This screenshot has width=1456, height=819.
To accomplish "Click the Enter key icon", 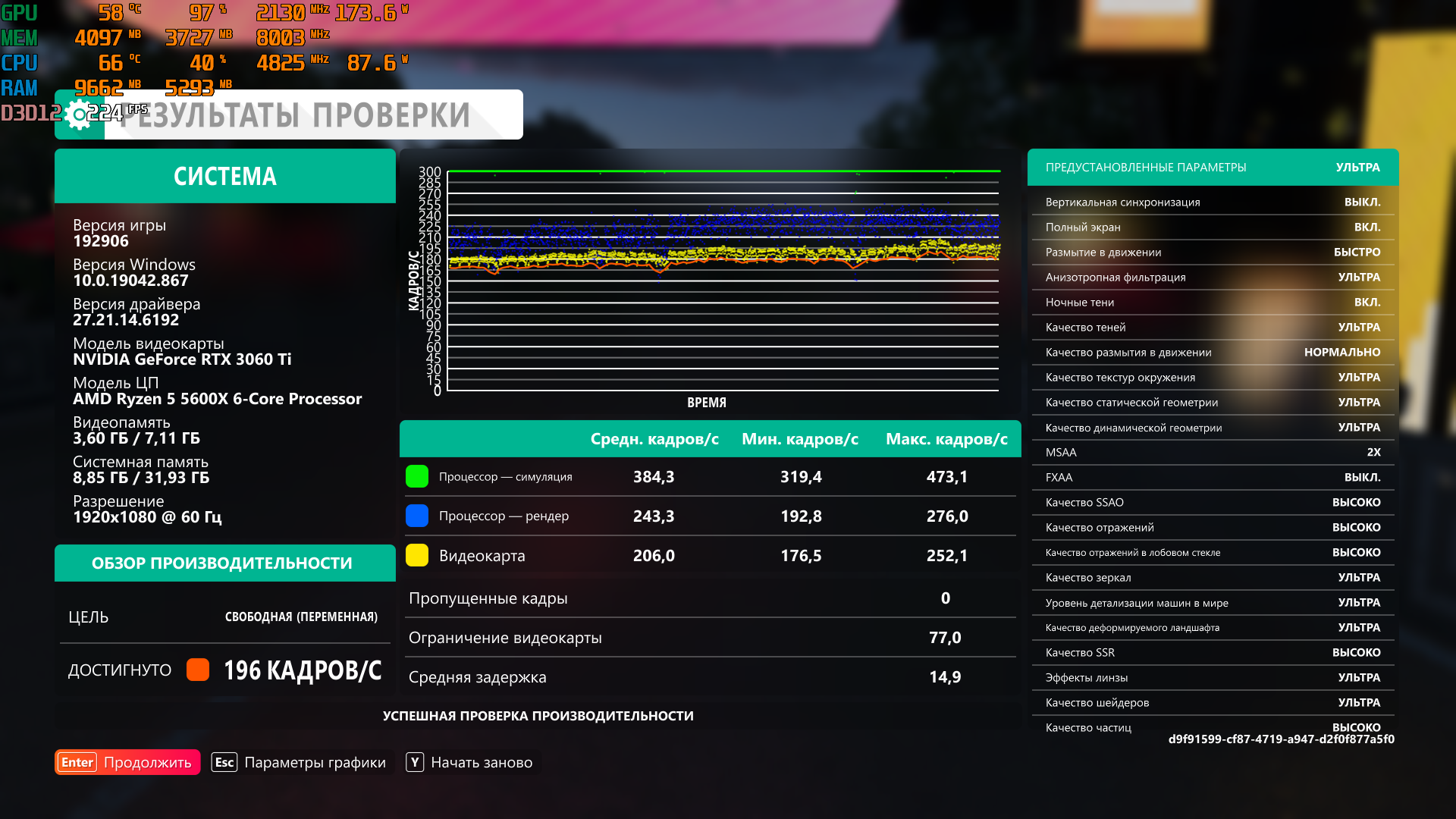I will 77,762.
